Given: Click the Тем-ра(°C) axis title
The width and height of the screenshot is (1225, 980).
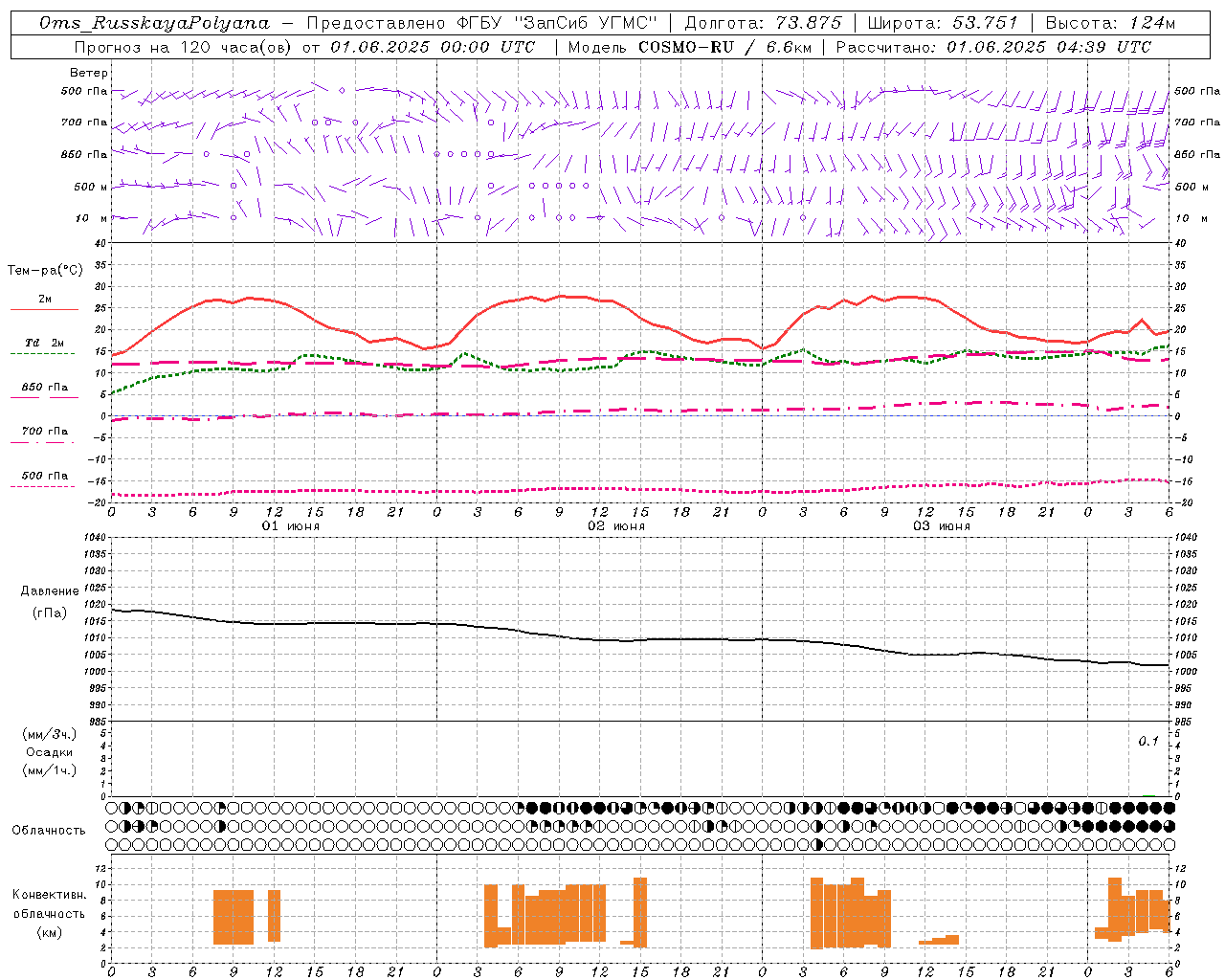Looking at the screenshot, I should coord(45,271).
